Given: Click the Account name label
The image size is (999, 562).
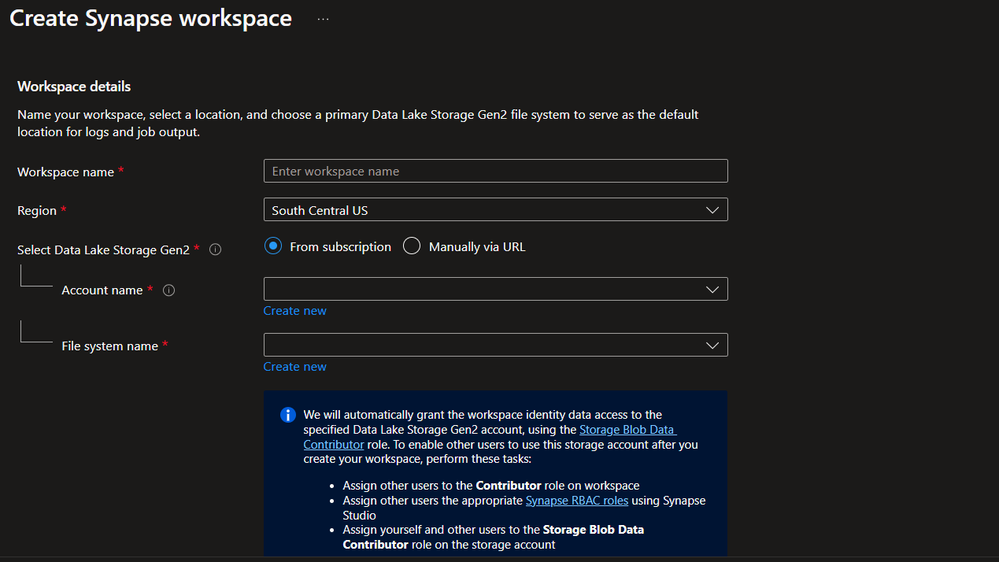Looking at the screenshot, I should coord(102,290).
